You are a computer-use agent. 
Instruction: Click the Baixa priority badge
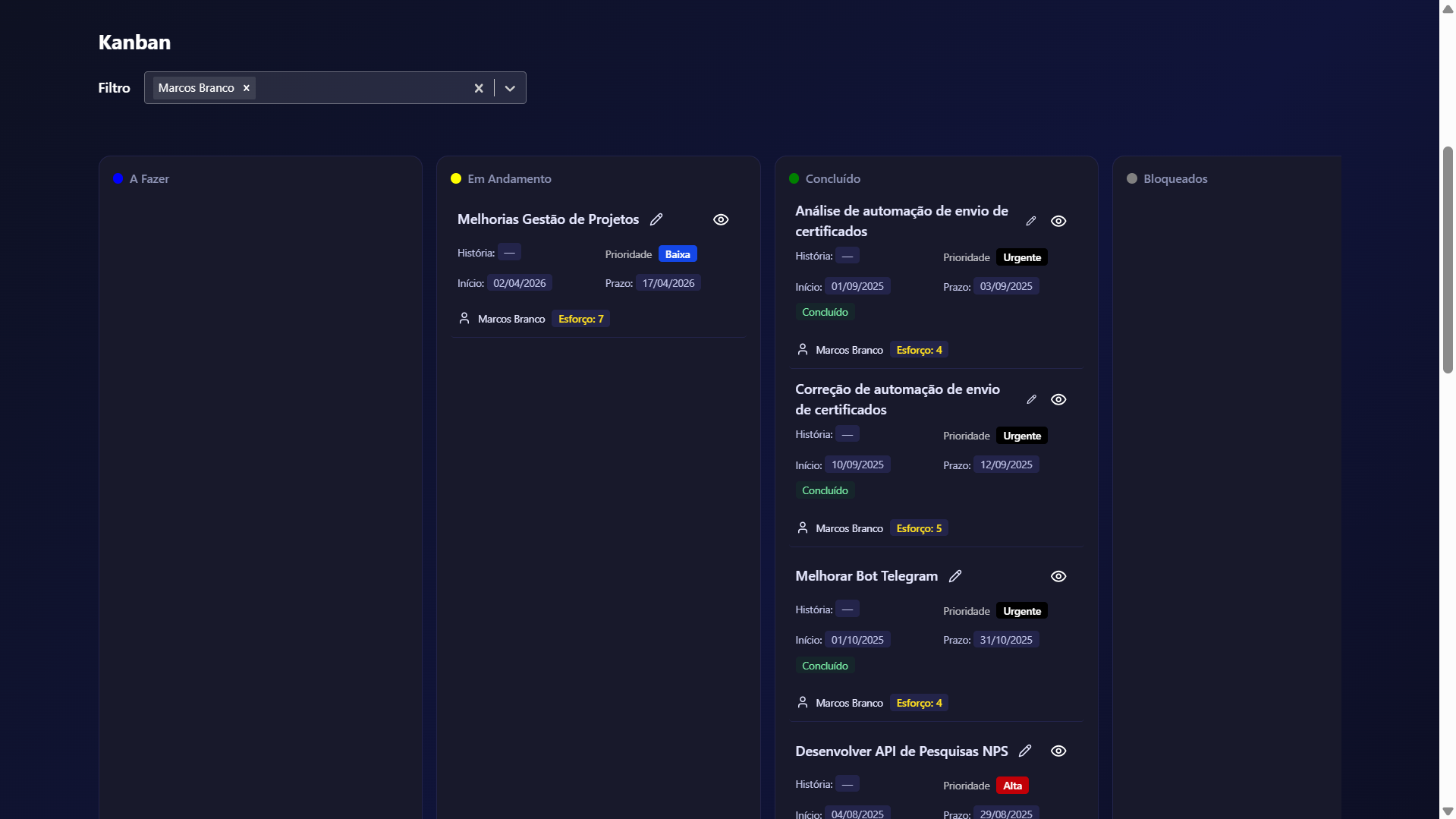click(x=678, y=254)
